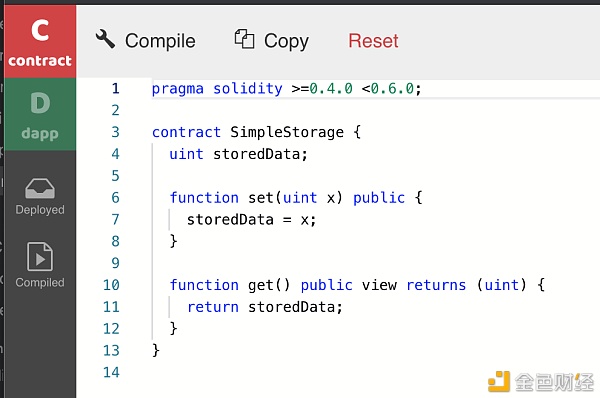Click line number 10 in gutter
Screen dimensions: 600x398
coord(111,285)
